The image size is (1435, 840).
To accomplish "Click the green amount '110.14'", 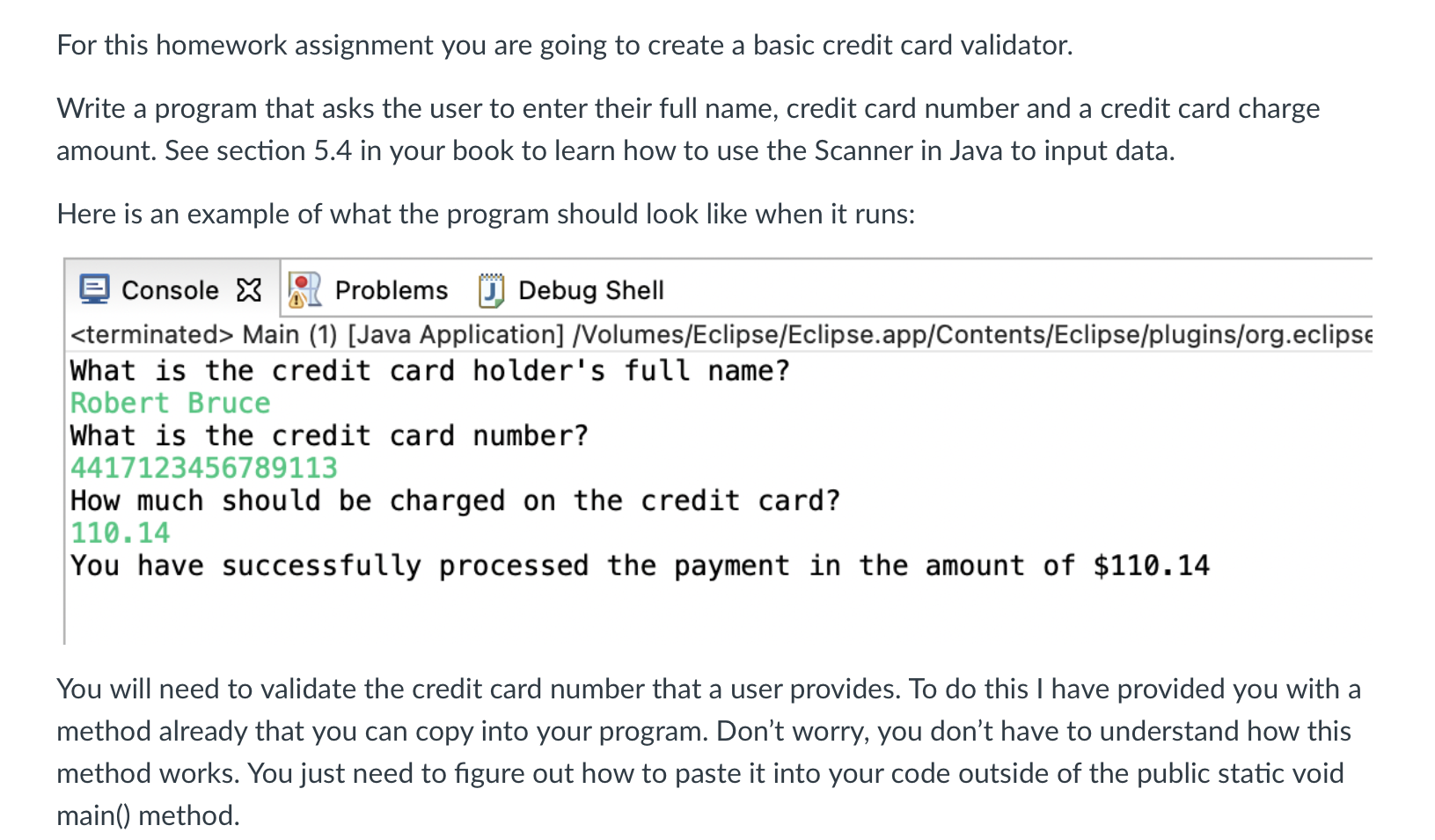I will tap(121, 533).
